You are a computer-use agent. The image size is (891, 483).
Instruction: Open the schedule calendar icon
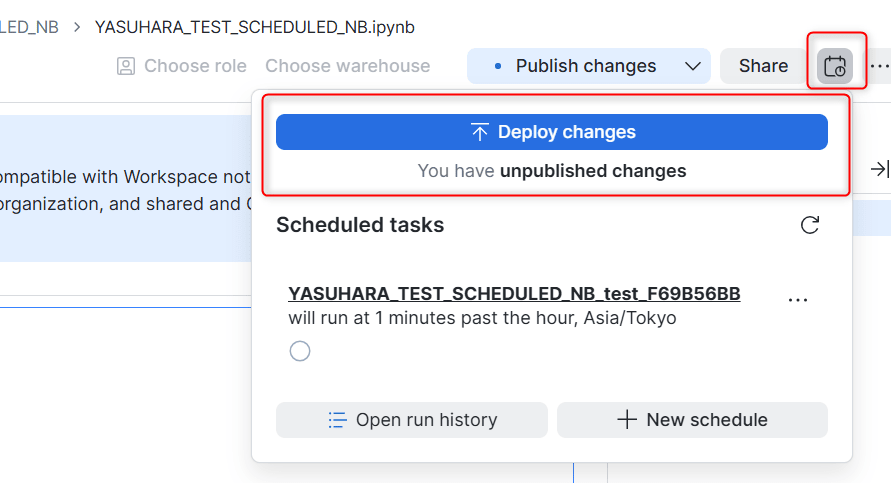tap(835, 66)
